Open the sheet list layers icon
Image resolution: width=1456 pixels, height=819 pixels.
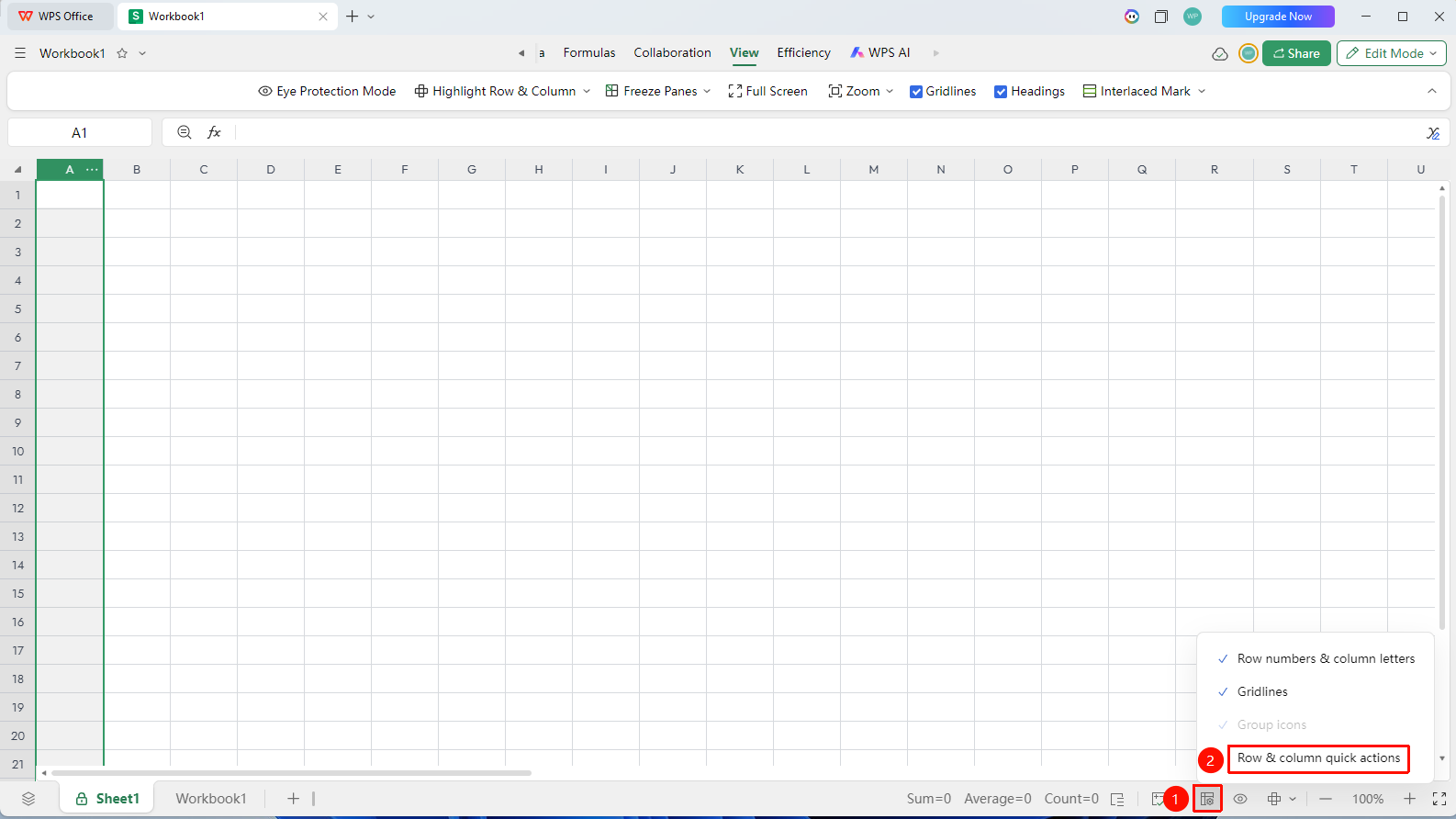click(x=28, y=799)
